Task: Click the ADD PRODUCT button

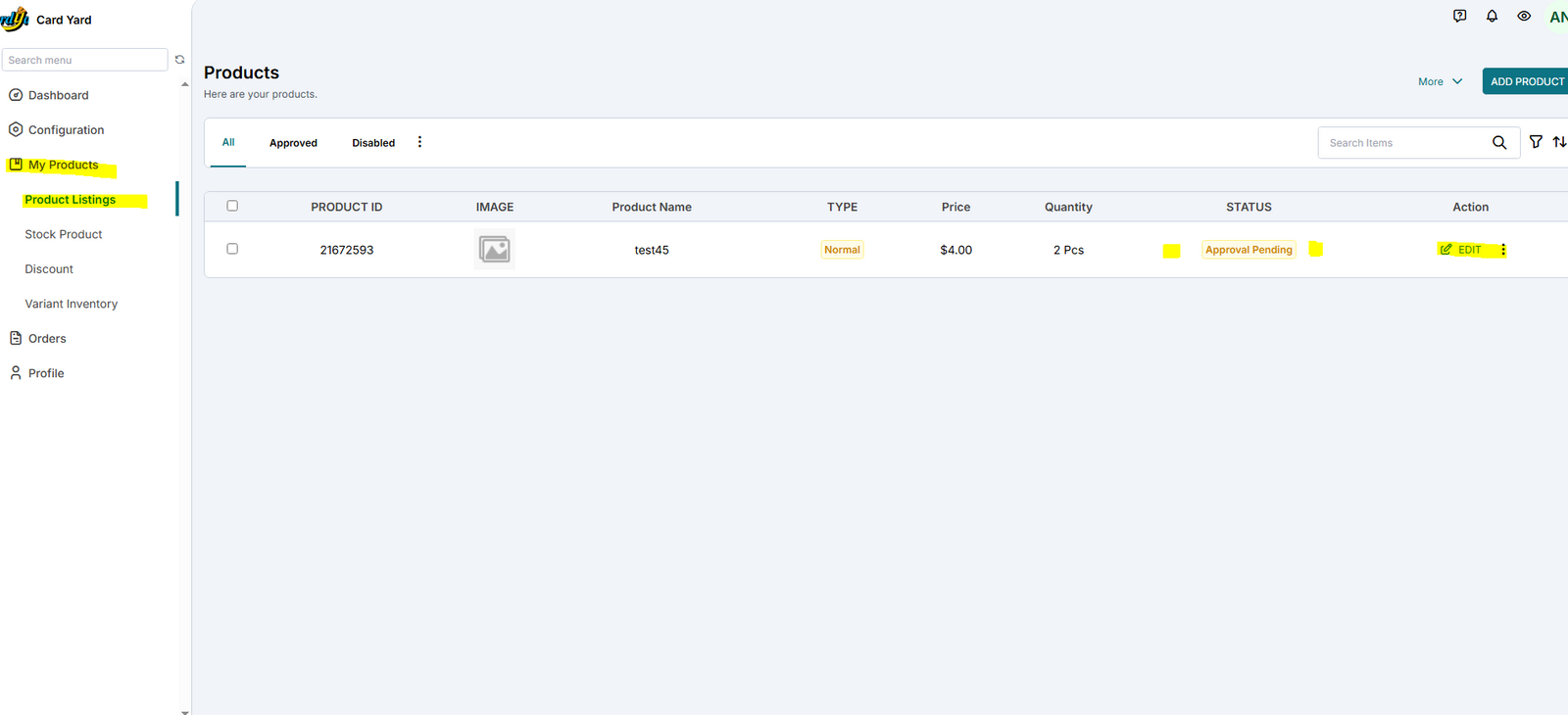Action: [1526, 81]
